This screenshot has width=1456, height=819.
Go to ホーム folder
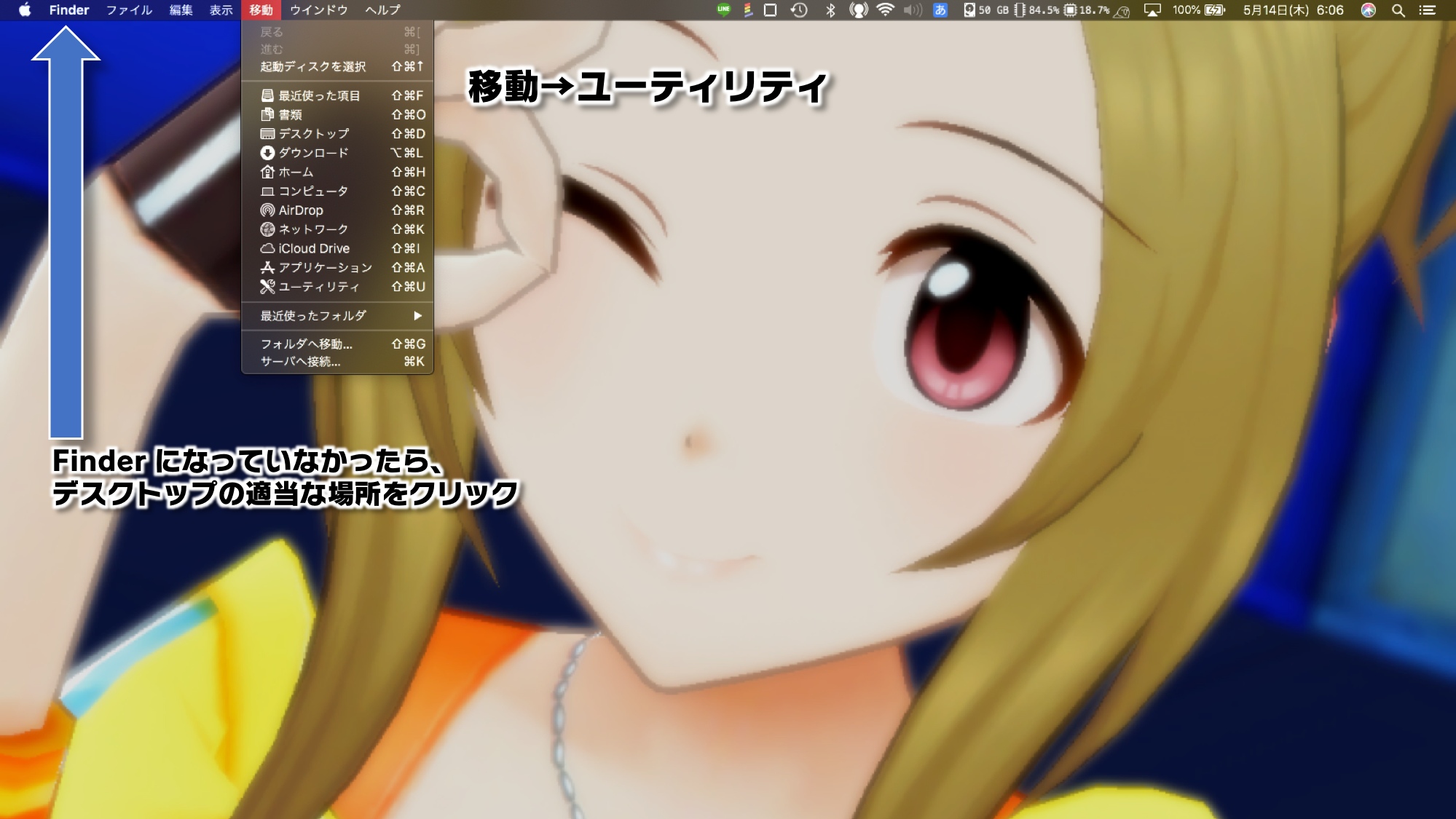pos(337,172)
